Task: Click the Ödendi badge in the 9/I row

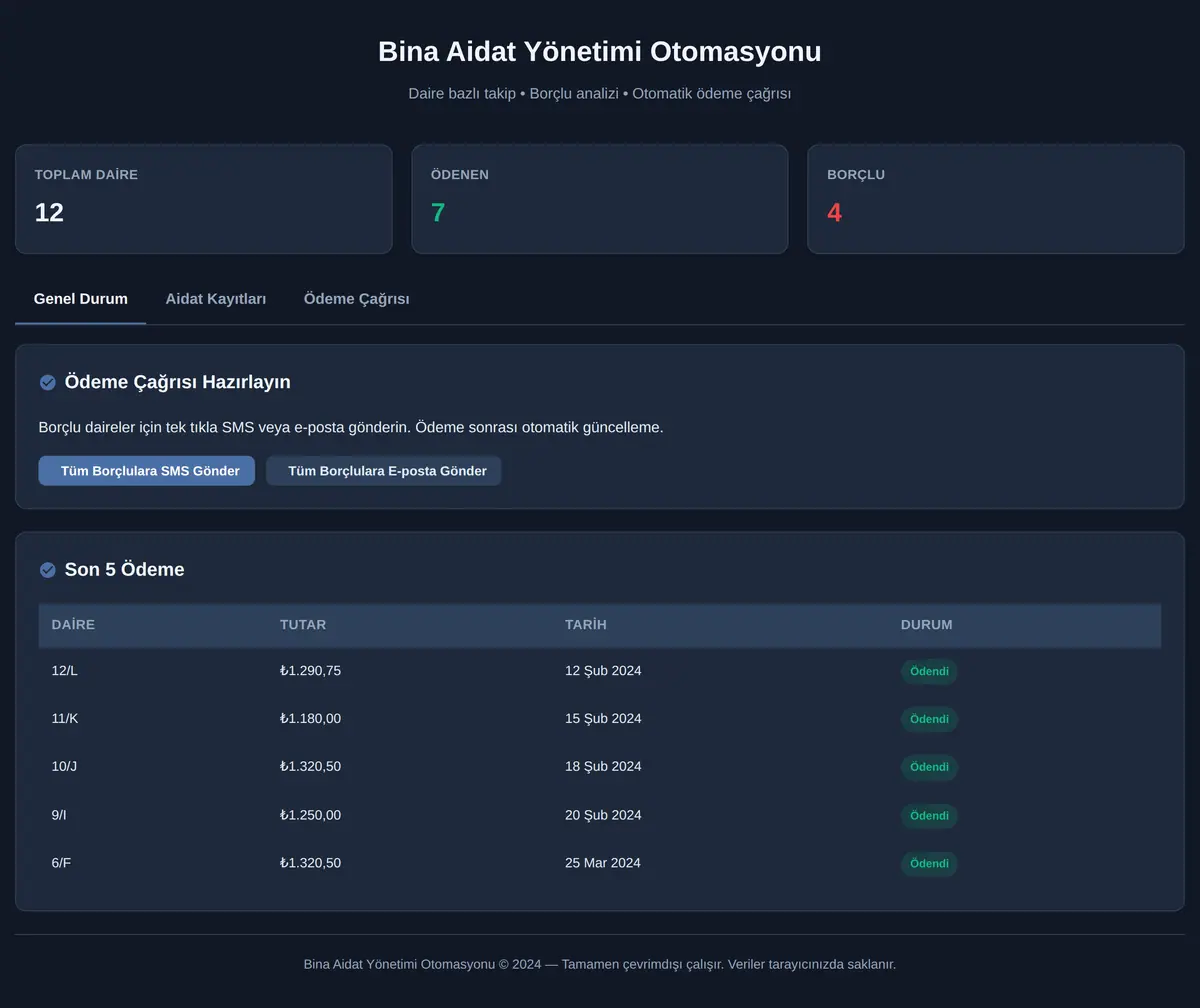Action: click(x=929, y=816)
